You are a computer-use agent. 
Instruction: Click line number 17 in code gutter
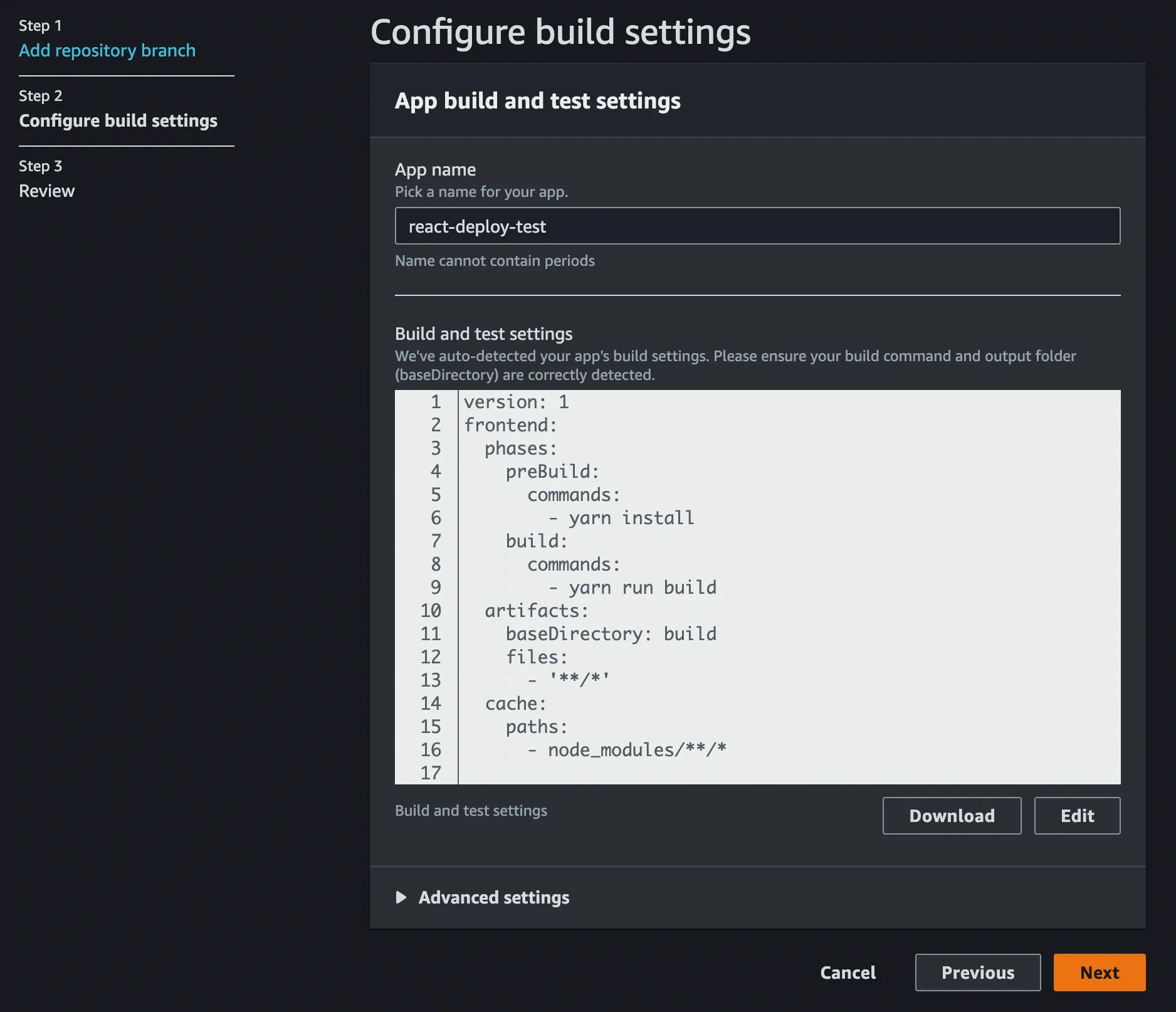point(431,773)
